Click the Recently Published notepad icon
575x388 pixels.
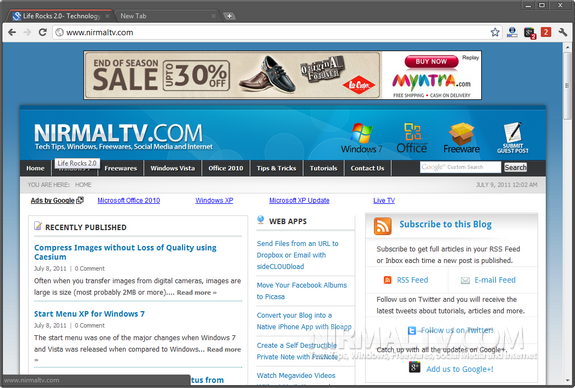pyautogui.click(x=38, y=226)
